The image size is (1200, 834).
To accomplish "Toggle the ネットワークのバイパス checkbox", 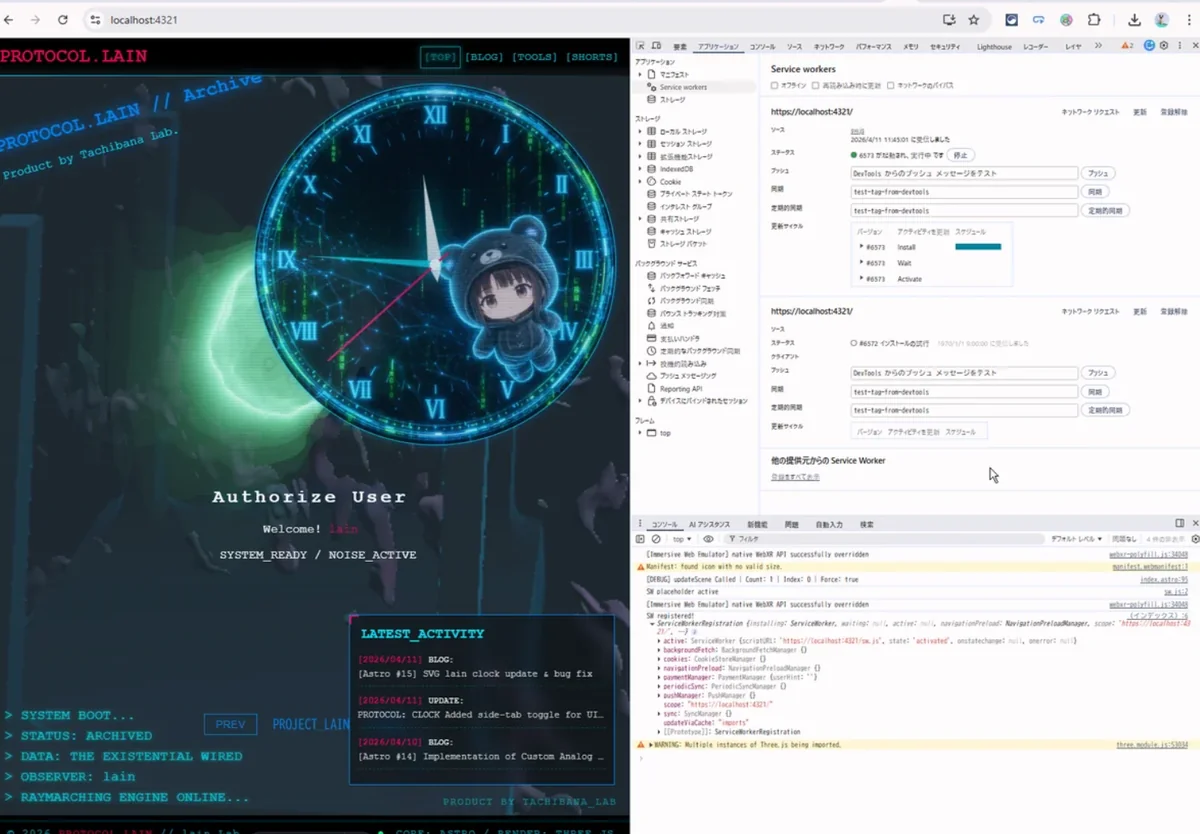I will (891, 86).
